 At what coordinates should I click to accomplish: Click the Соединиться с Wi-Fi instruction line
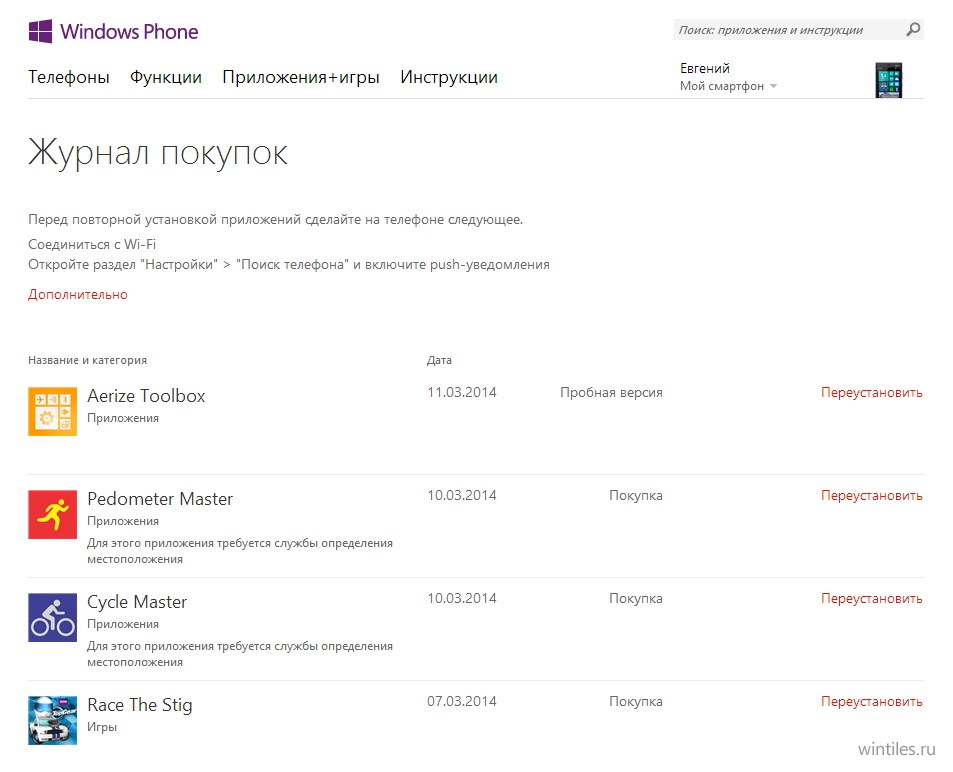click(92, 244)
